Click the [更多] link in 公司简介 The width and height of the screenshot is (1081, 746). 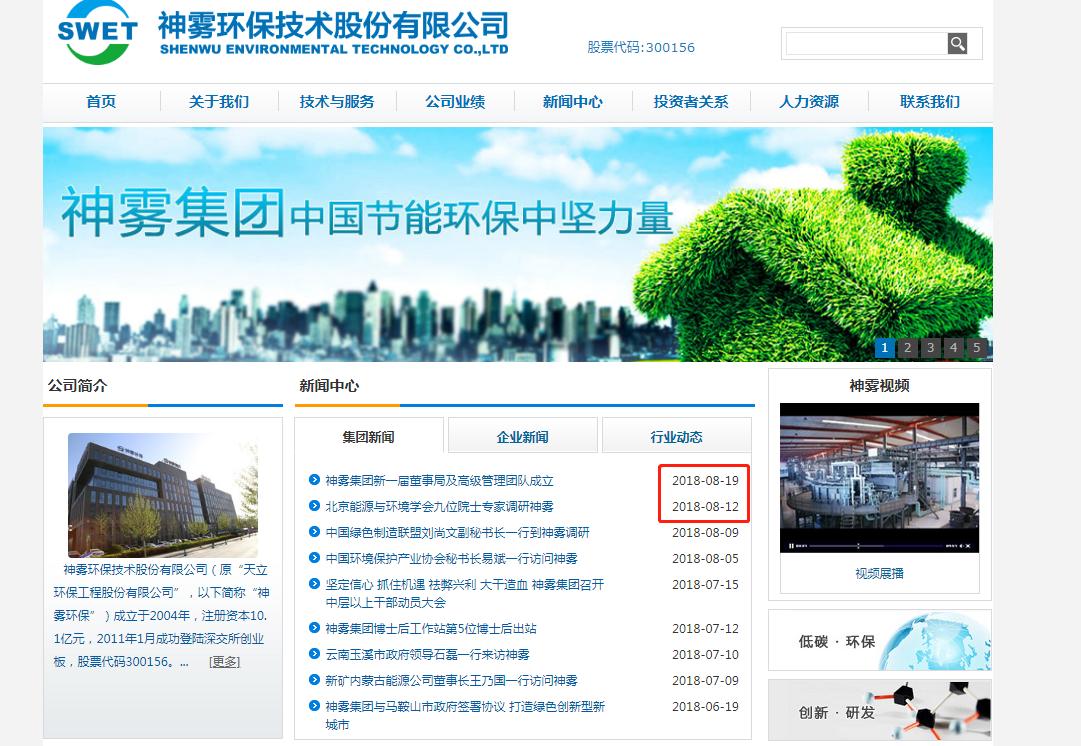click(225, 662)
